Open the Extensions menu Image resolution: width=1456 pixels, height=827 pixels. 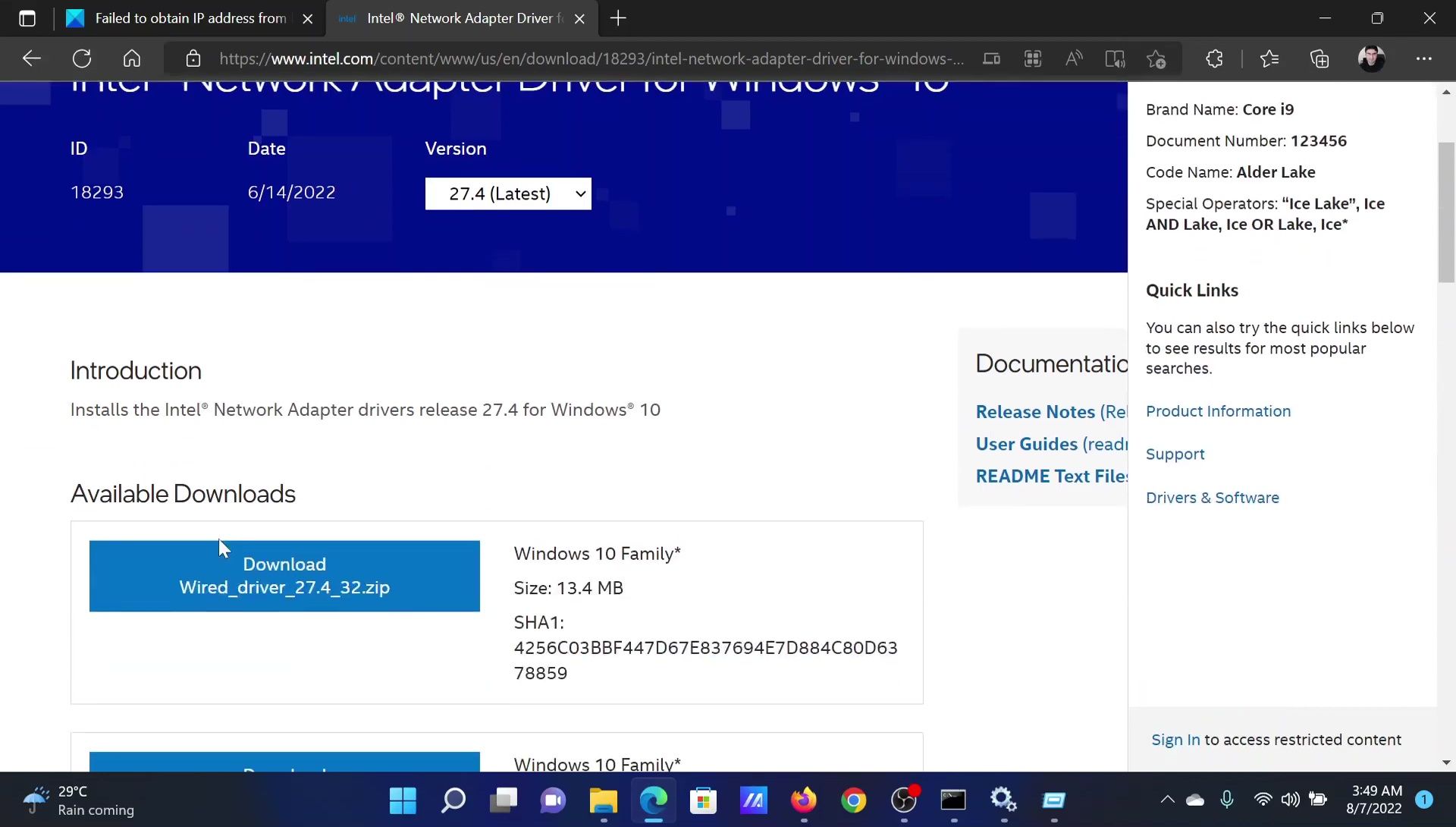[1214, 58]
